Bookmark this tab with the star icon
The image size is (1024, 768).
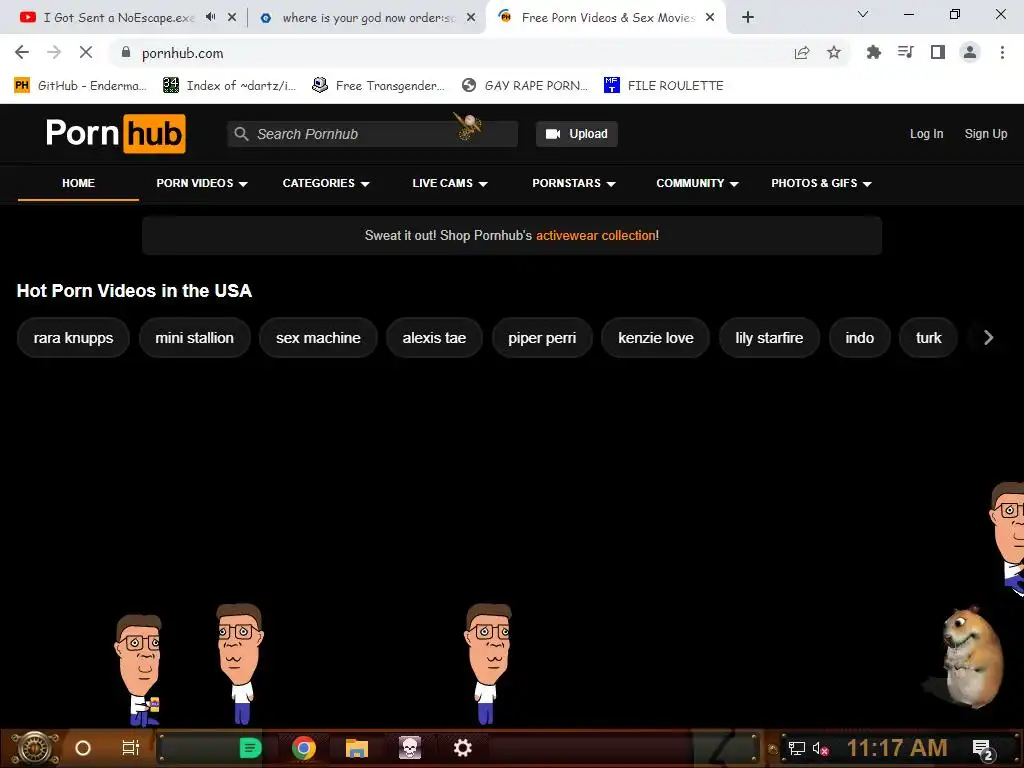pos(834,53)
